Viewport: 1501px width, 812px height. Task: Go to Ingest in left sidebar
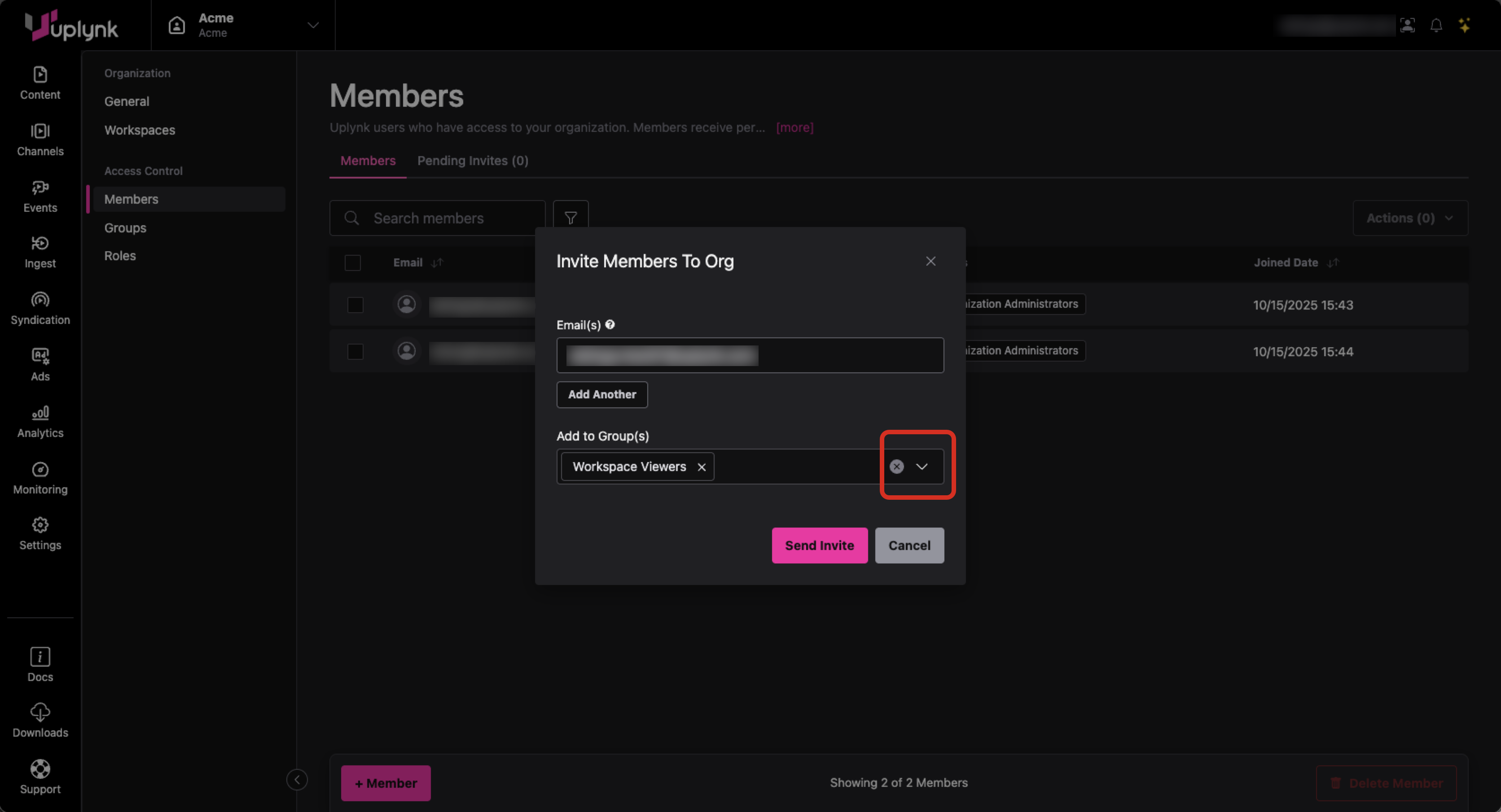click(x=39, y=252)
